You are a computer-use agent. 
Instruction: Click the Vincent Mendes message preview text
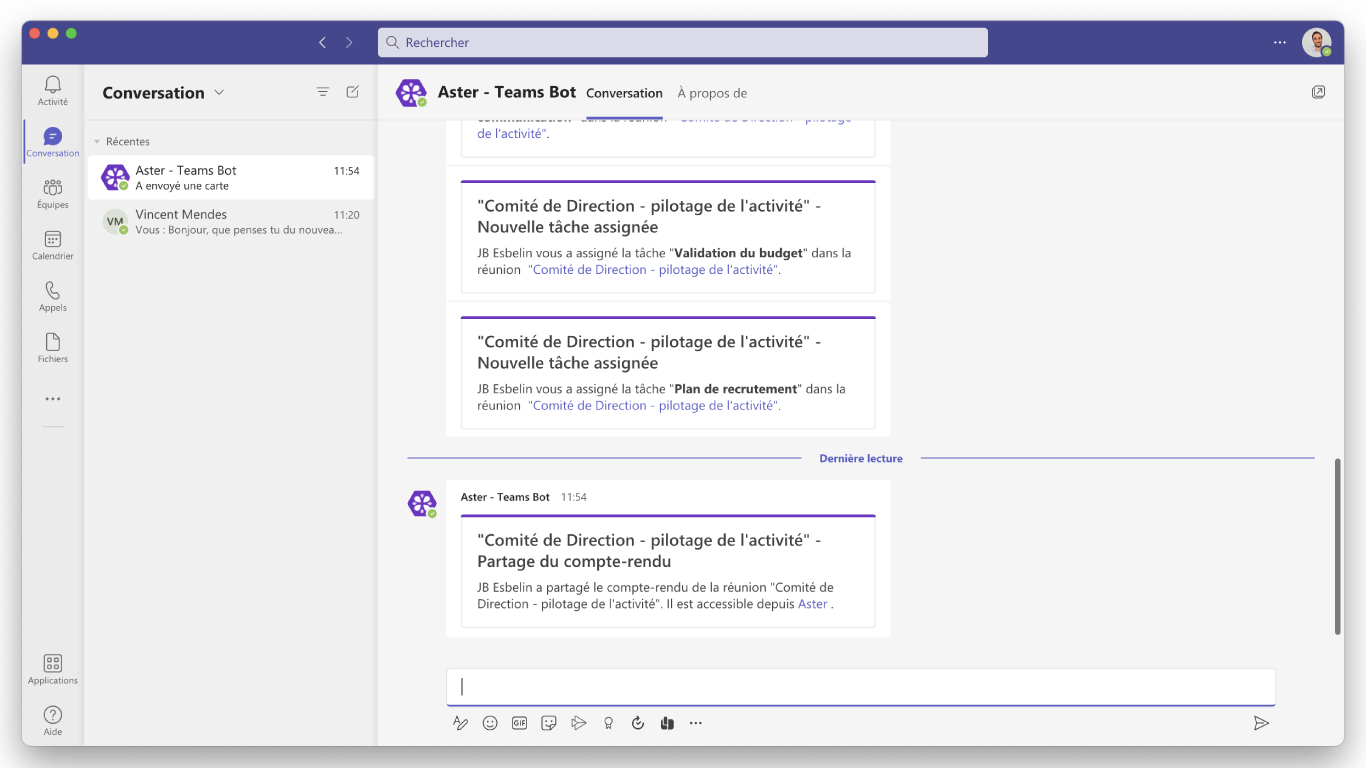[x=239, y=230]
